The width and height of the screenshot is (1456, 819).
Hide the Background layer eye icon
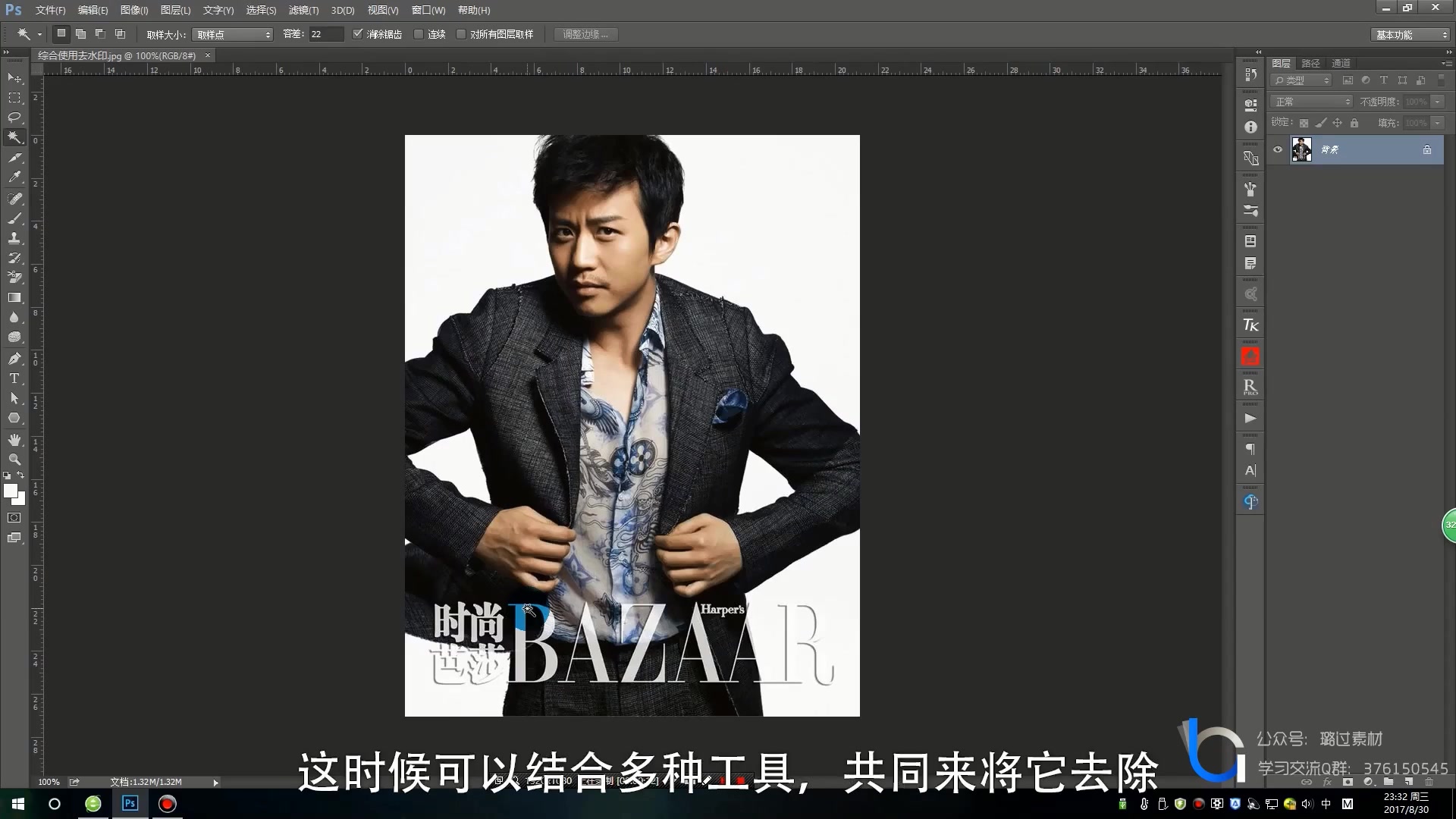(1278, 149)
